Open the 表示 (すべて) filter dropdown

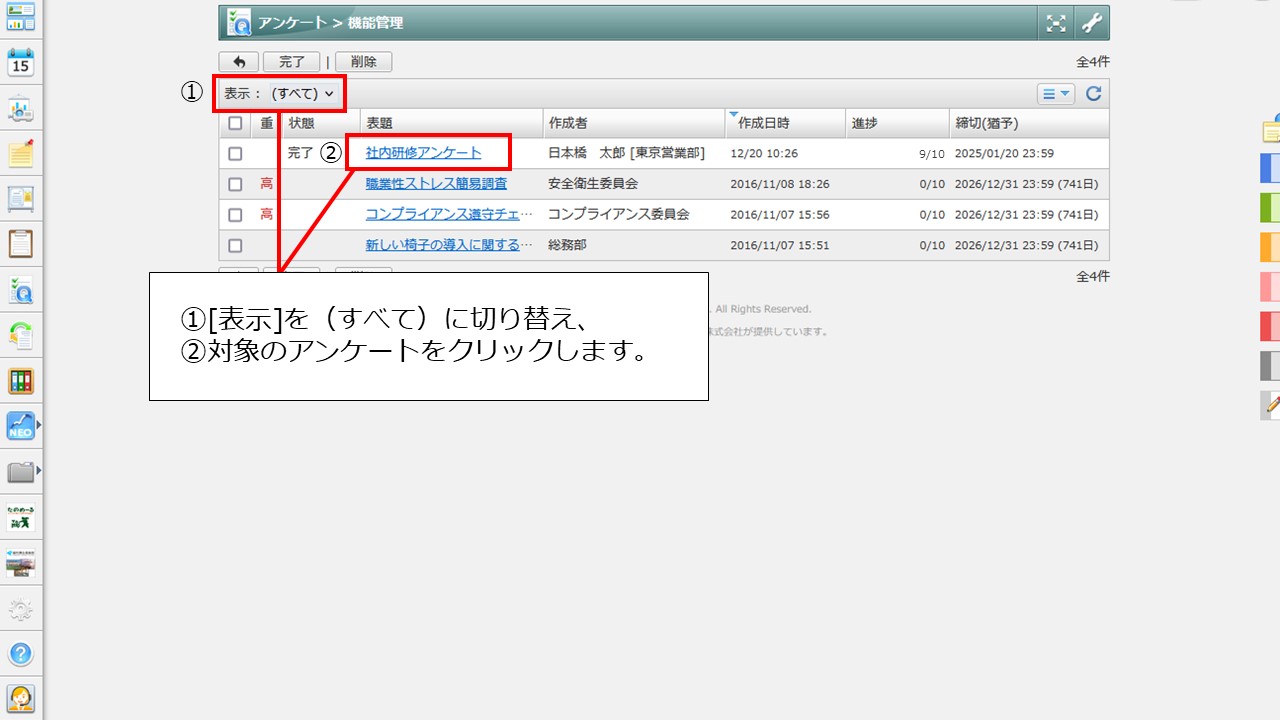(x=279, y=93)
